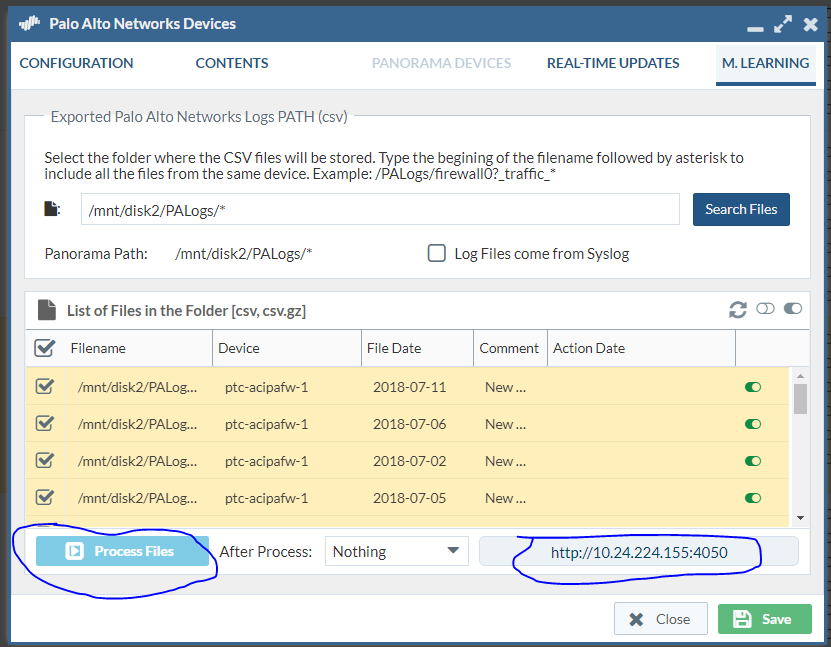The height and width of the screenshot is (647, 831).
Task: Toggle off the switch for the 2018-07-06 file
Action: (753, 424)
